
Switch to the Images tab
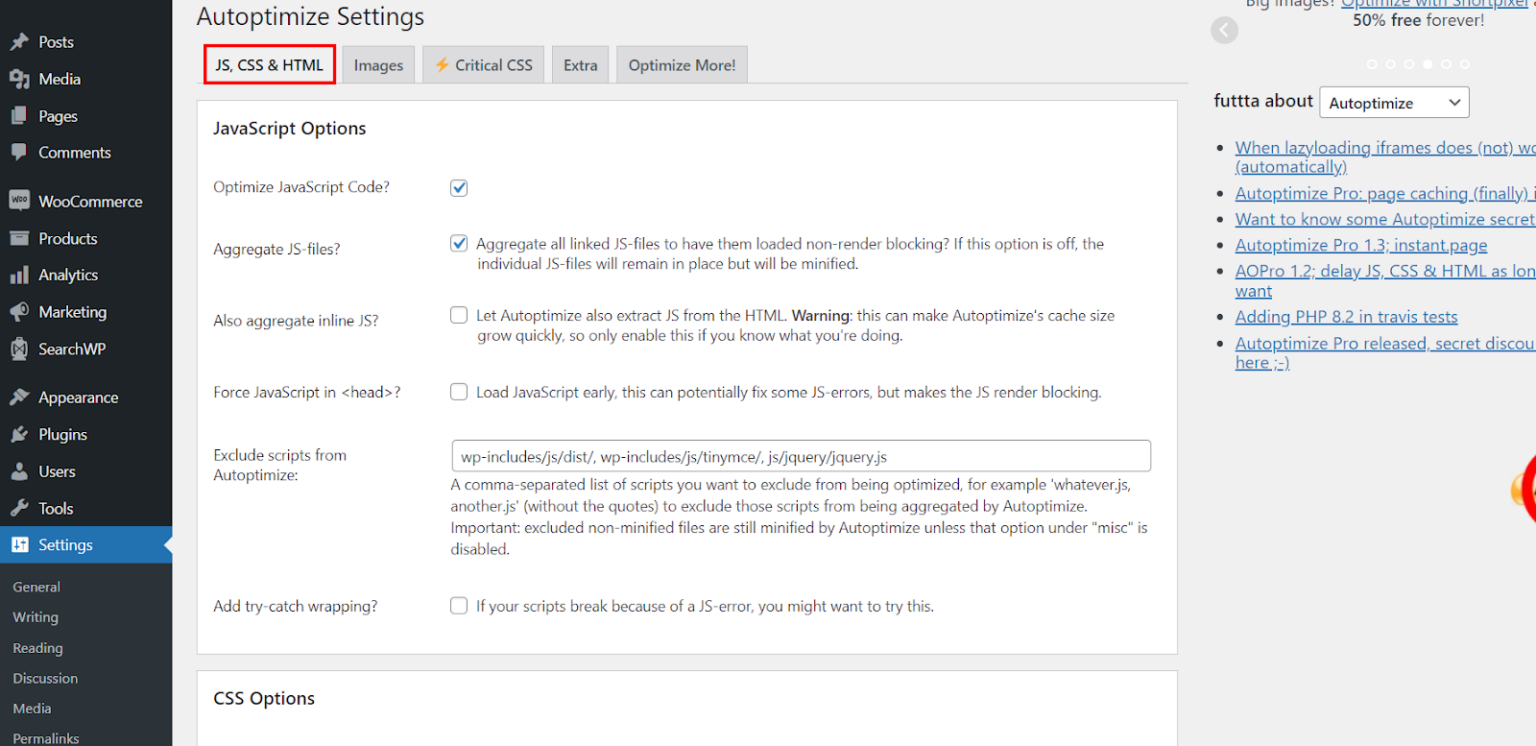pos(378,65)
